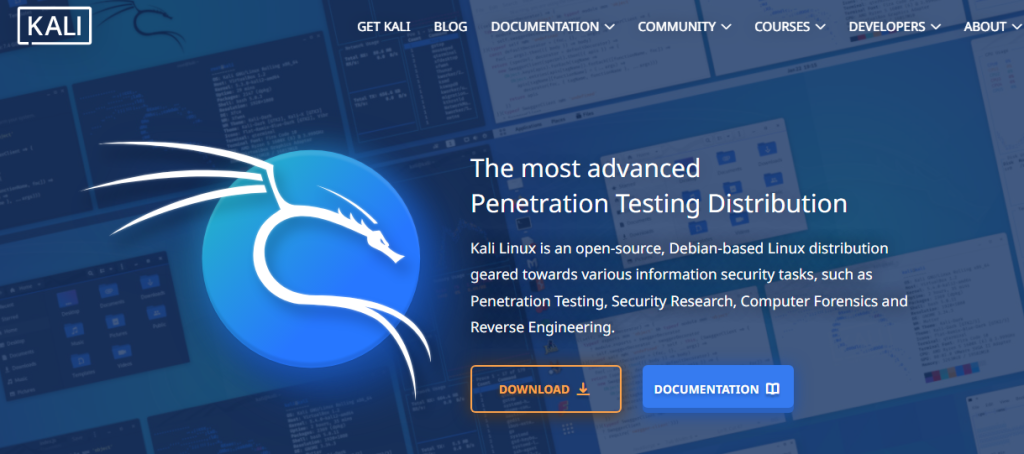Click the orange DOWNLOAD button
Screen dimensions: 1024x454
[545, 389]
